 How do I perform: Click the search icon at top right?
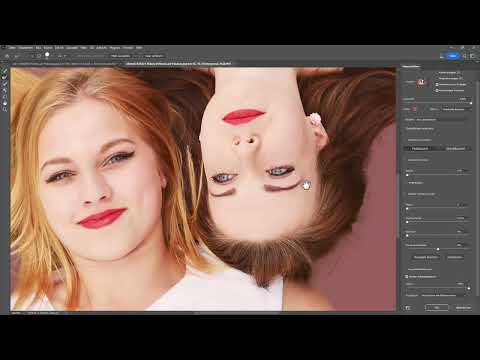pos(465,56)
